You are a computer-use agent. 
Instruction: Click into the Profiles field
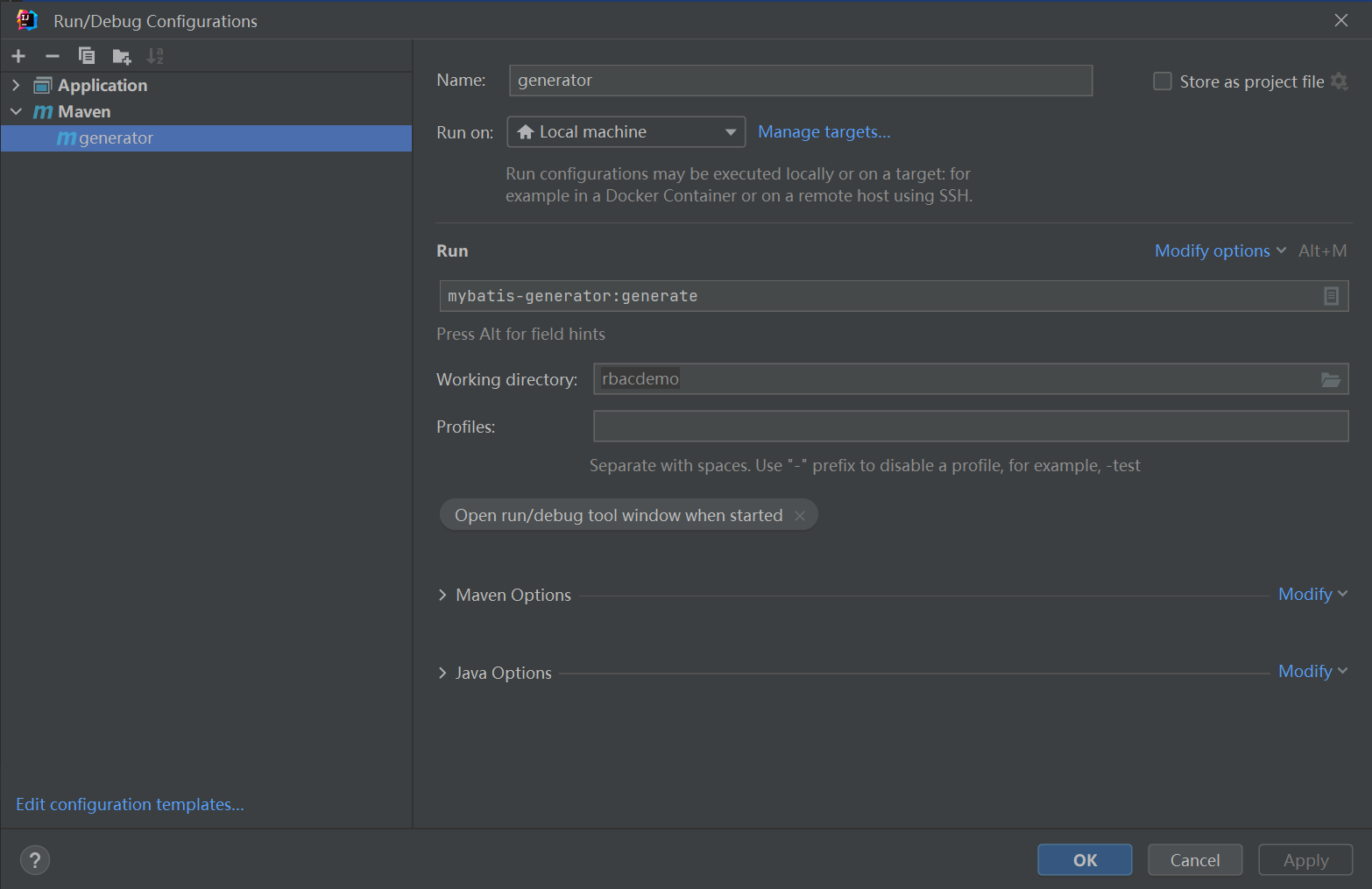[971, 427]
